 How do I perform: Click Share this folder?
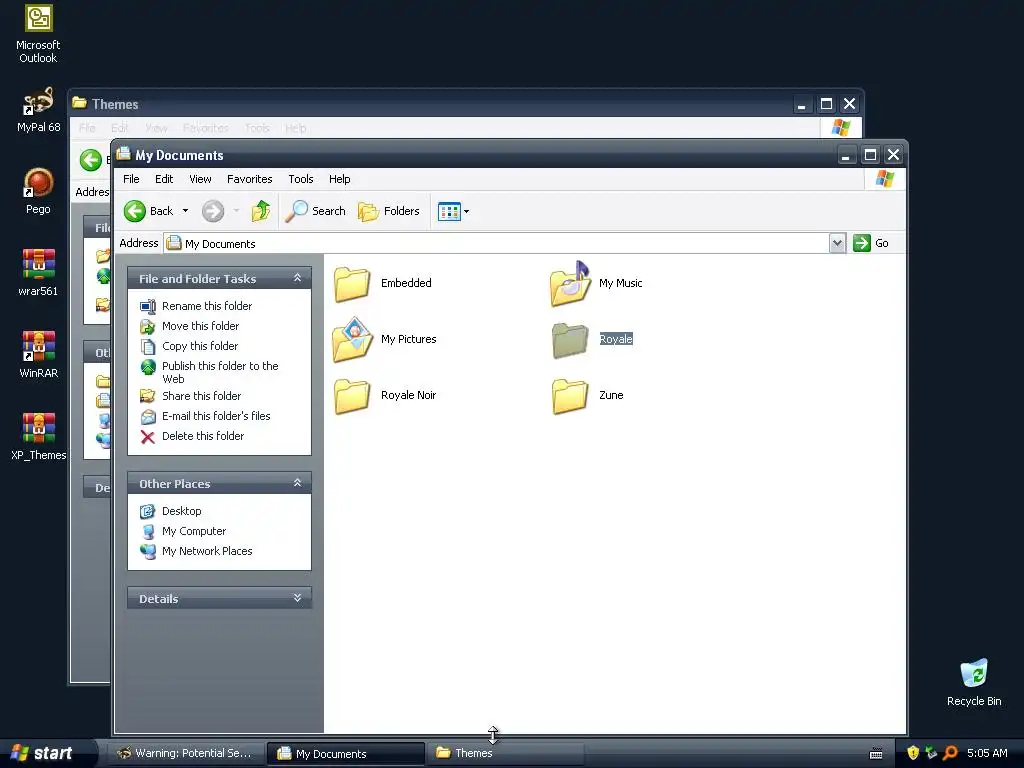[201, 396]
